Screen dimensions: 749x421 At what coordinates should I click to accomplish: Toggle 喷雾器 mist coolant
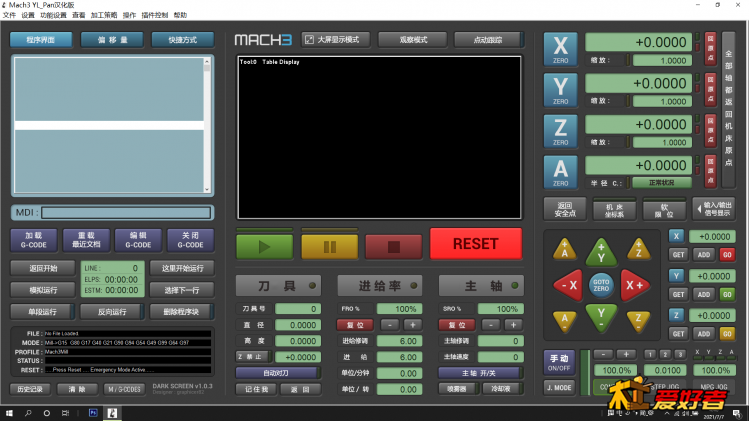[x=459, y=389]
